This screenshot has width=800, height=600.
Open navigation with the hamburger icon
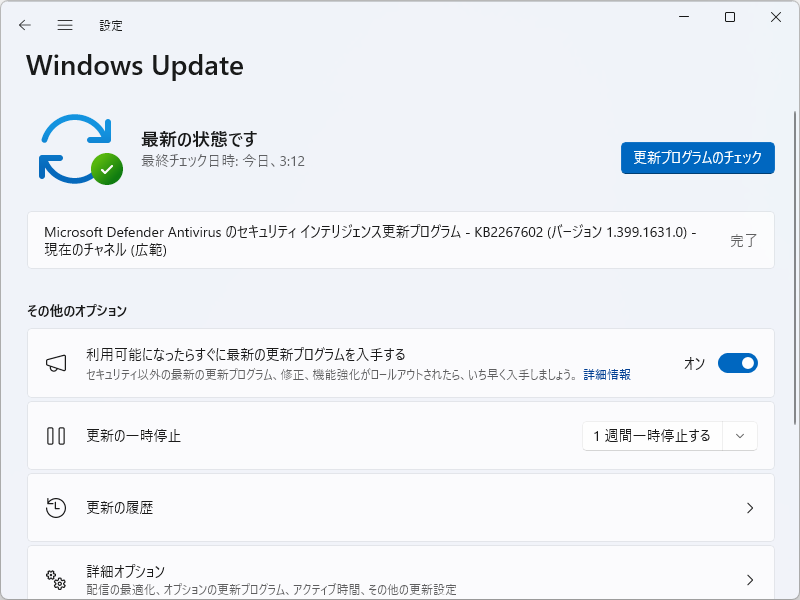tap(64, 24)
